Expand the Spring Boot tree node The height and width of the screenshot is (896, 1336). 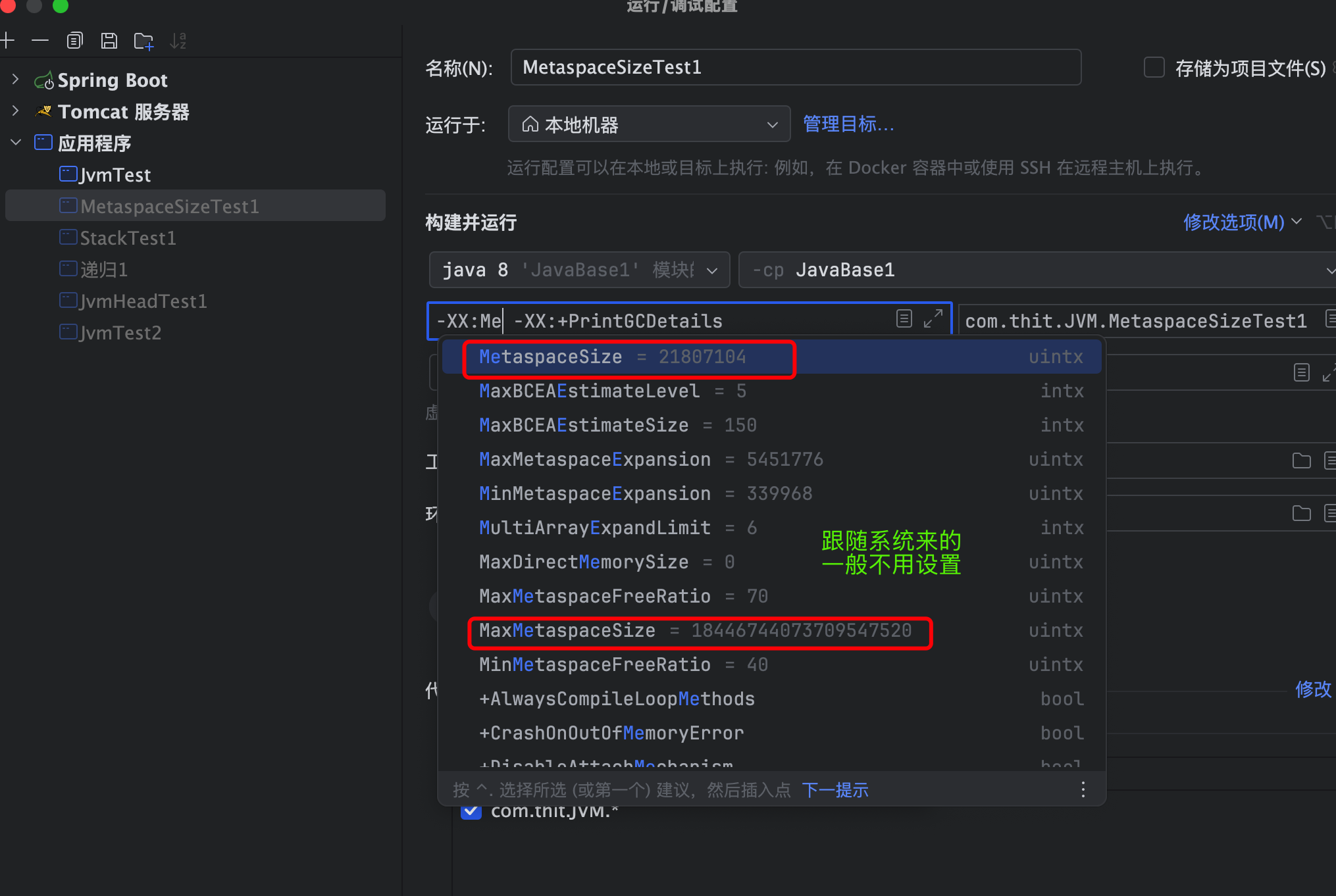point(16,80)
